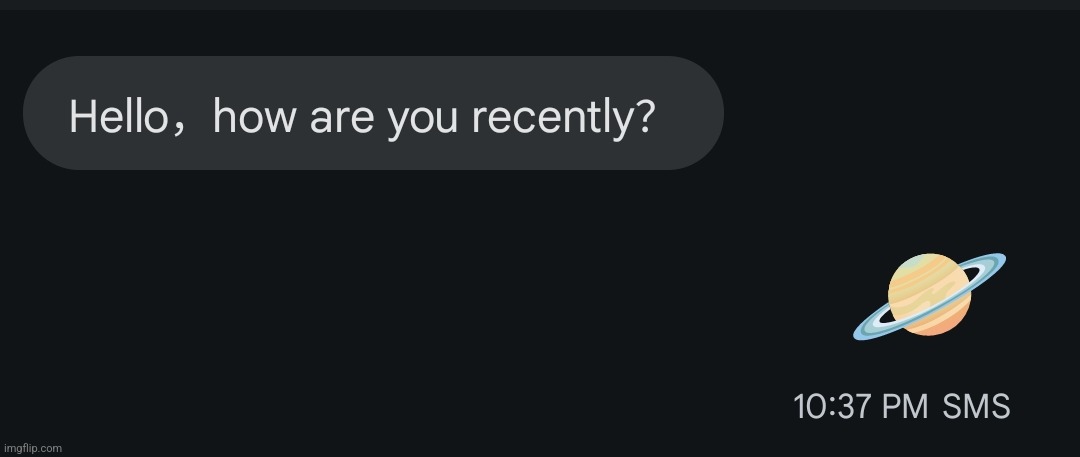Open the imgflip.com watermark link
The width and height of the screenshot is (1080, 457).
click(33, 448)
